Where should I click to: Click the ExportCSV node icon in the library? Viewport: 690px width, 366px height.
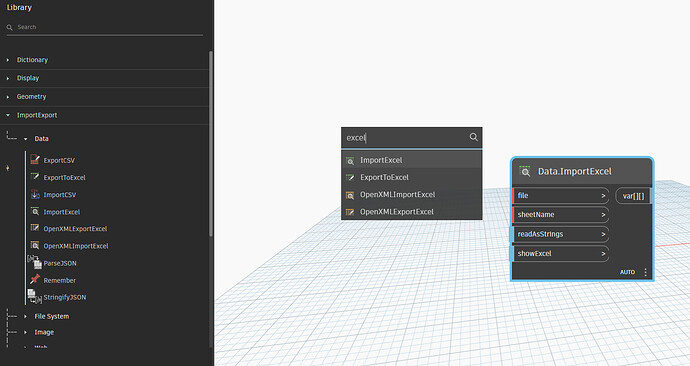pos(35,160)
